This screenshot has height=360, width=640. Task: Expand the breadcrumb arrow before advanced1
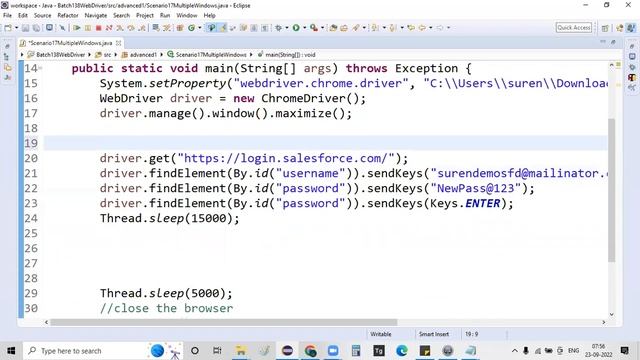point(116,55)
